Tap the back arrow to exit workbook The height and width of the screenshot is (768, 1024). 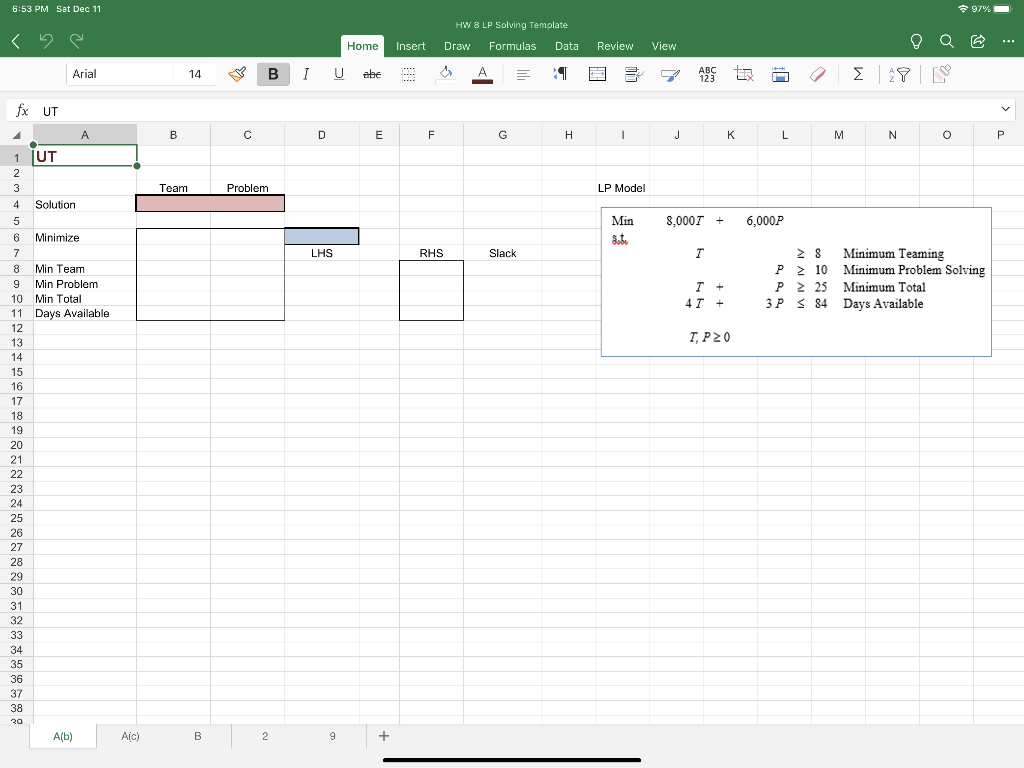tap(16, 42)
